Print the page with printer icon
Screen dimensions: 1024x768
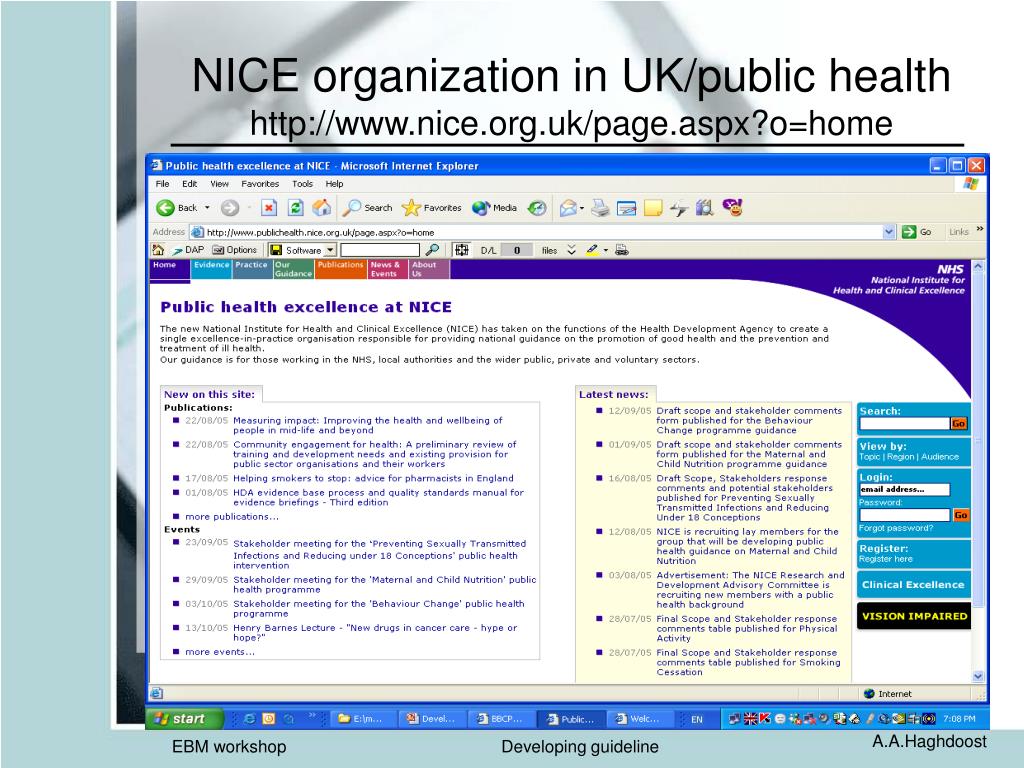[600, 208]
